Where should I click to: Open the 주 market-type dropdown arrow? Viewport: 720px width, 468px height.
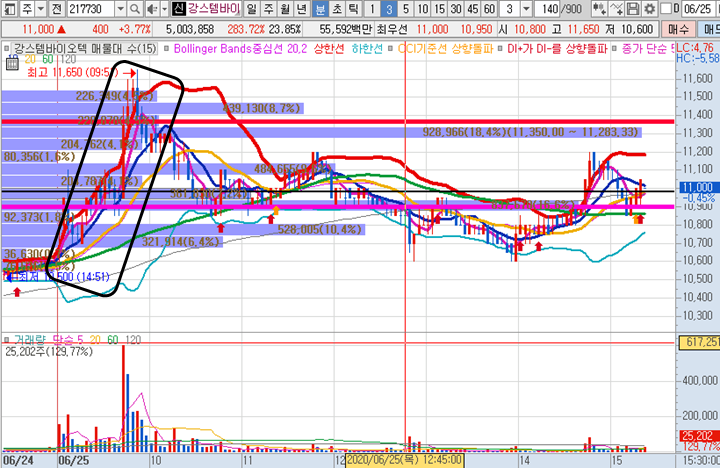tap(40, 9)
